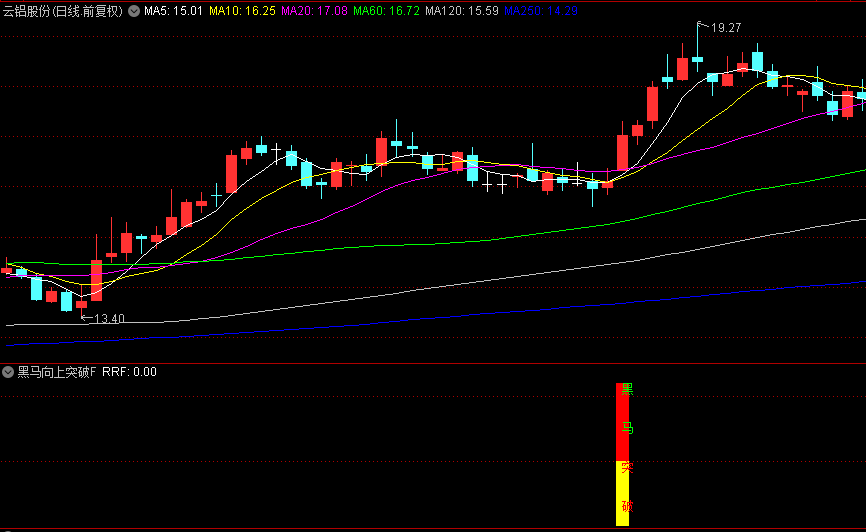This screenshot has width=866, height=532.
Task: Click the 19.27 high price marker
Action: click(x=725, y=28)
